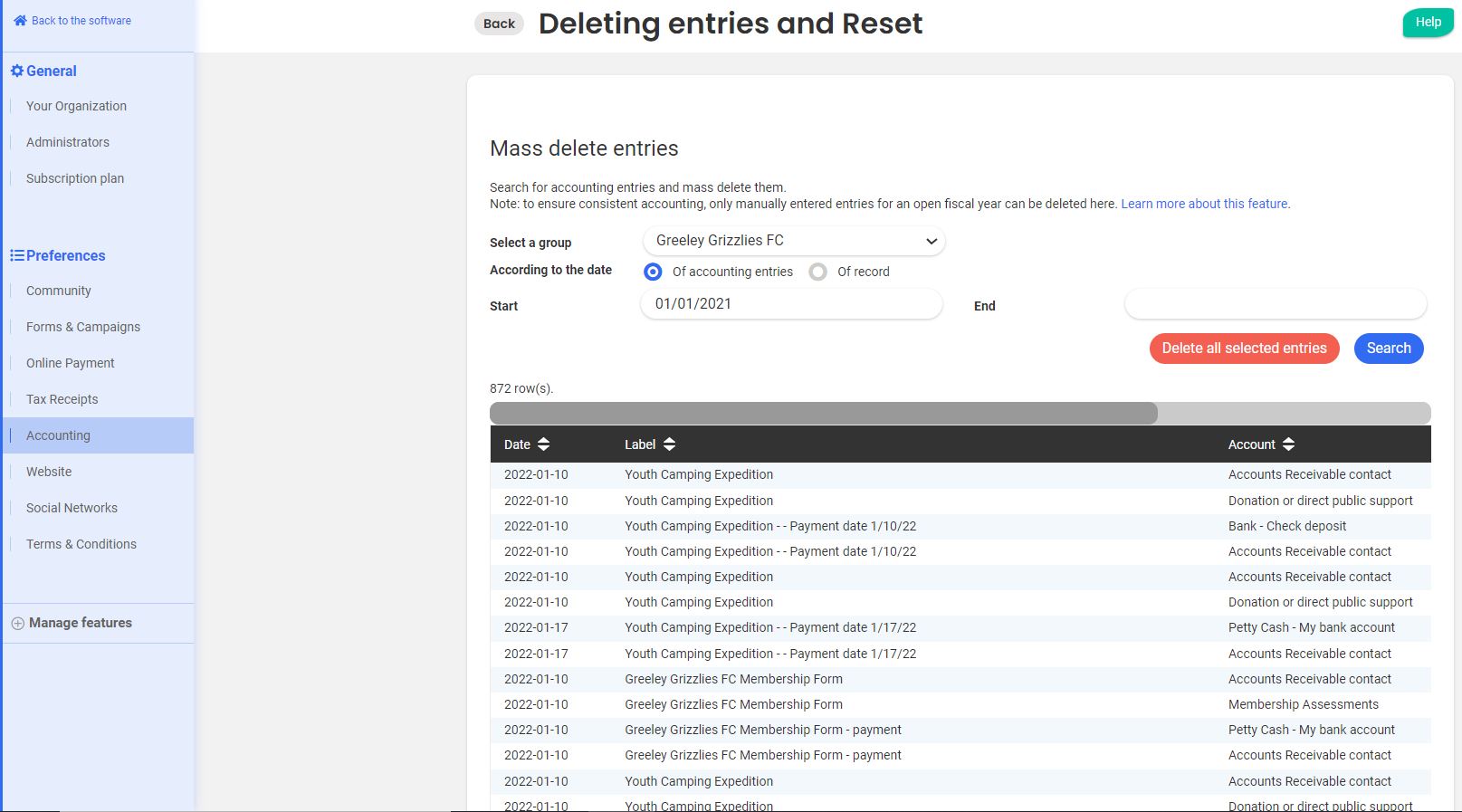1462x812 pixels.
Task: Open Forms & Campaigns in the sidebar
Action: pos(82,327)
